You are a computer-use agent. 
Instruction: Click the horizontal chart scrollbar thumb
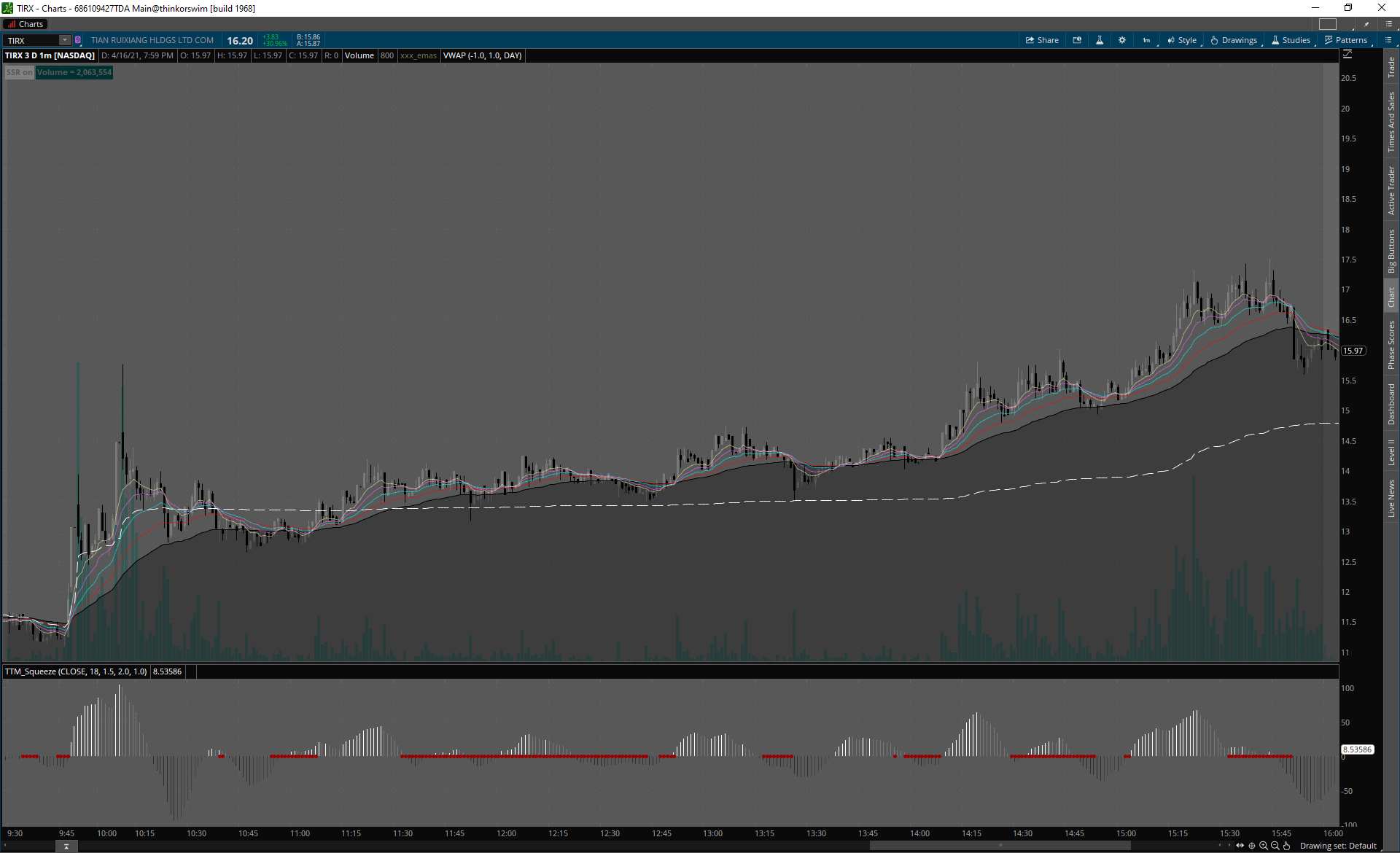click(x=1000, y=846)
